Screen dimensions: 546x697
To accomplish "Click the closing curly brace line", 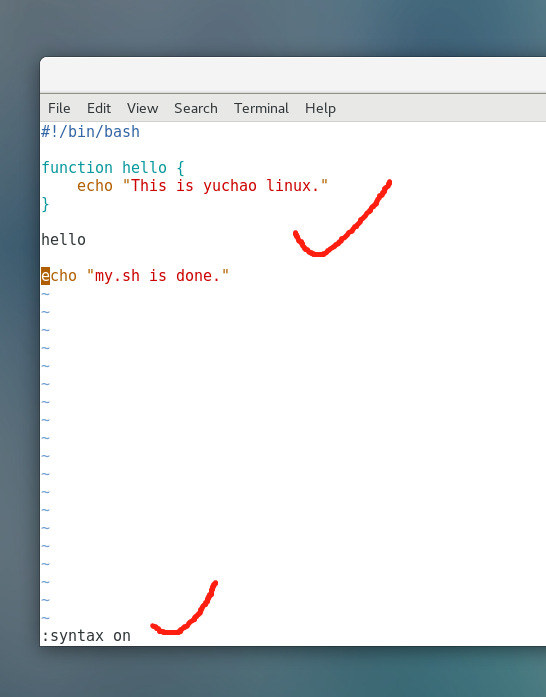I will 45,204.
